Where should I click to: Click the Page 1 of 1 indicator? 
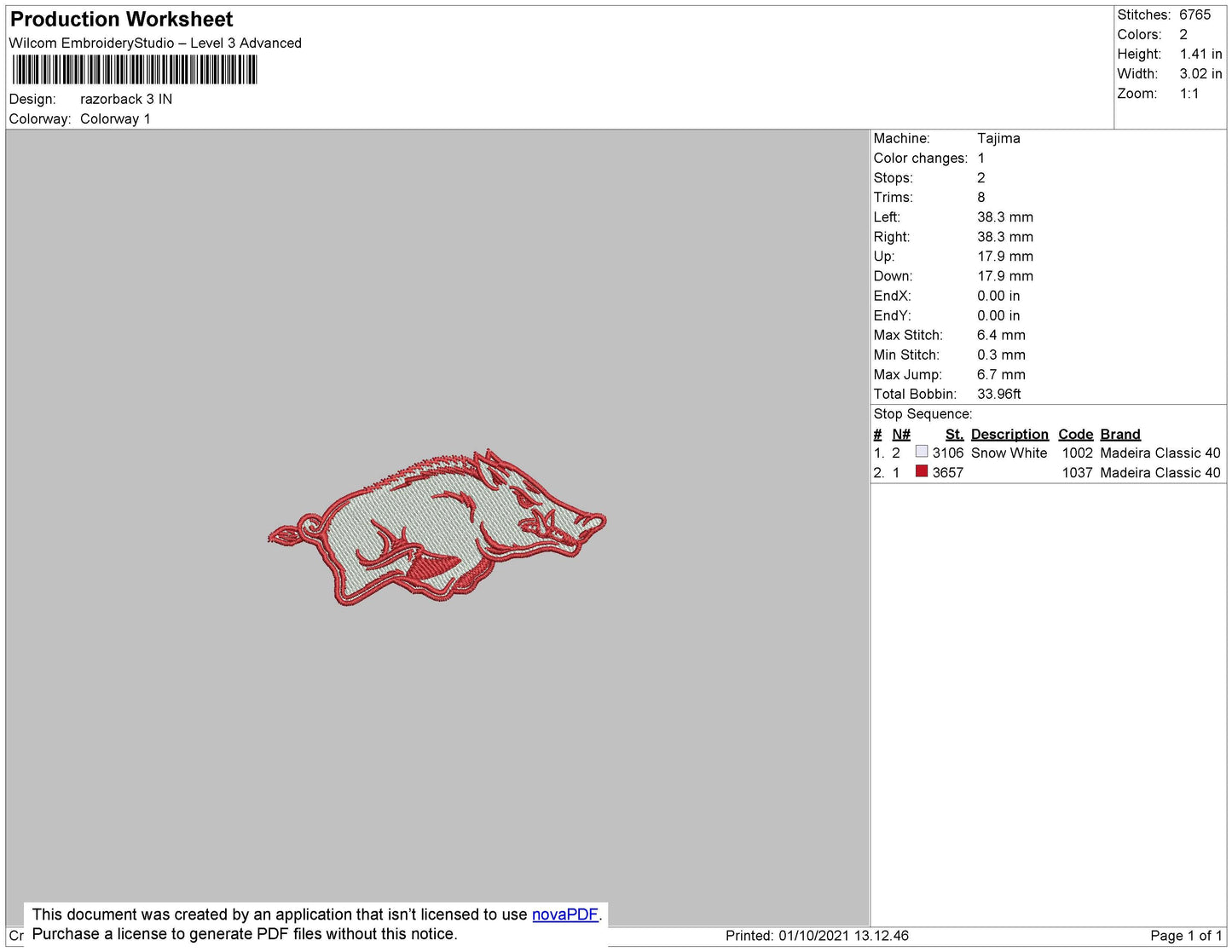click(1186, 936)
